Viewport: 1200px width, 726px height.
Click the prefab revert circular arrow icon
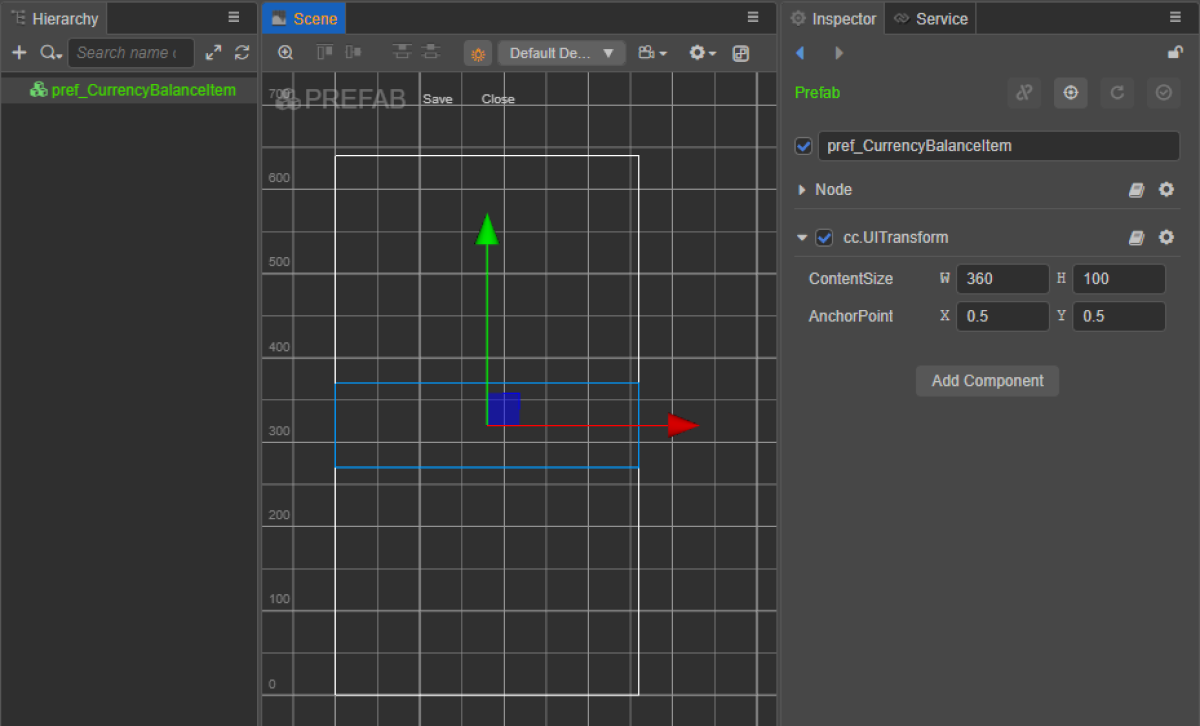1117,93
